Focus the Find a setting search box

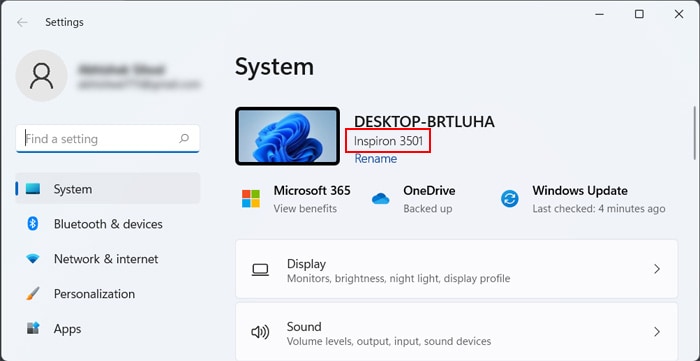tap(108, 139)
